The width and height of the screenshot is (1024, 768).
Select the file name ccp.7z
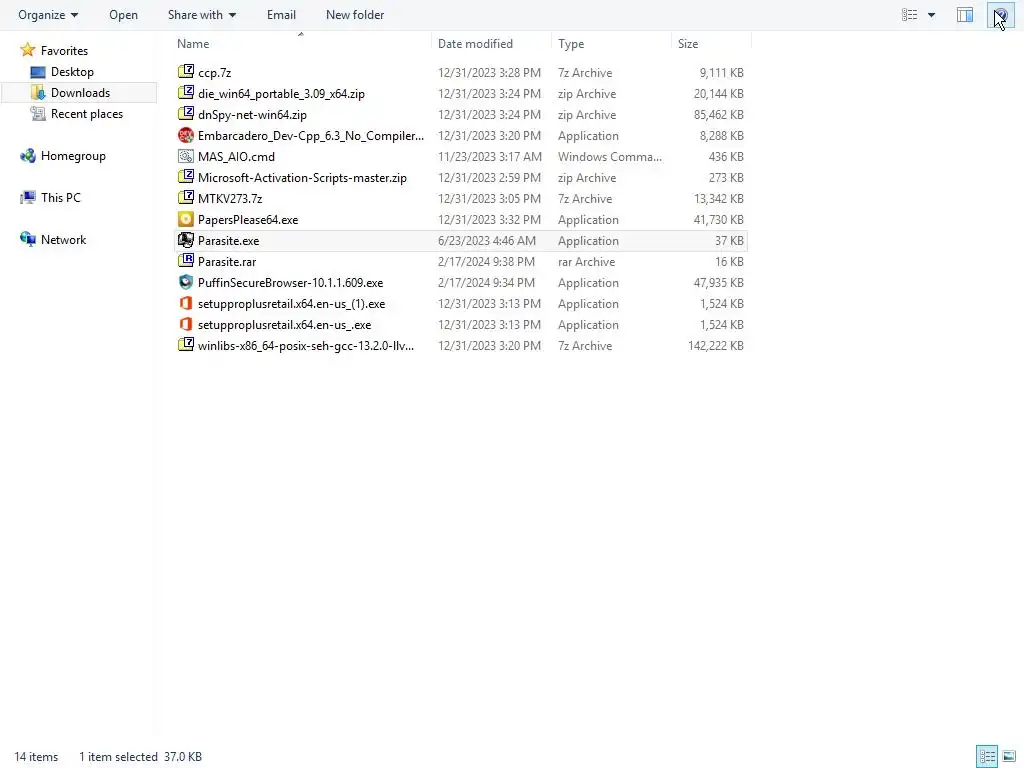click(x=214, y=72)
